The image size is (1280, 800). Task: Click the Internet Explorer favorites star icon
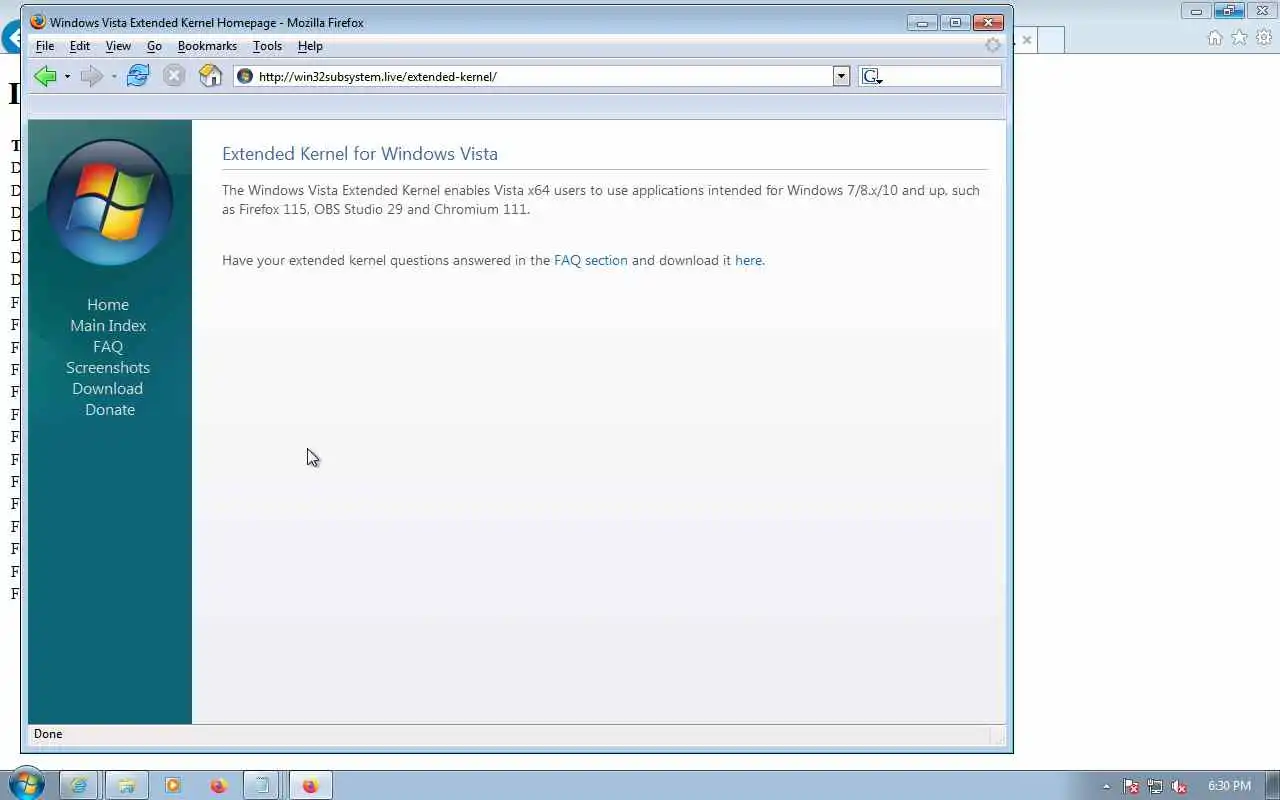[1239, 38]
